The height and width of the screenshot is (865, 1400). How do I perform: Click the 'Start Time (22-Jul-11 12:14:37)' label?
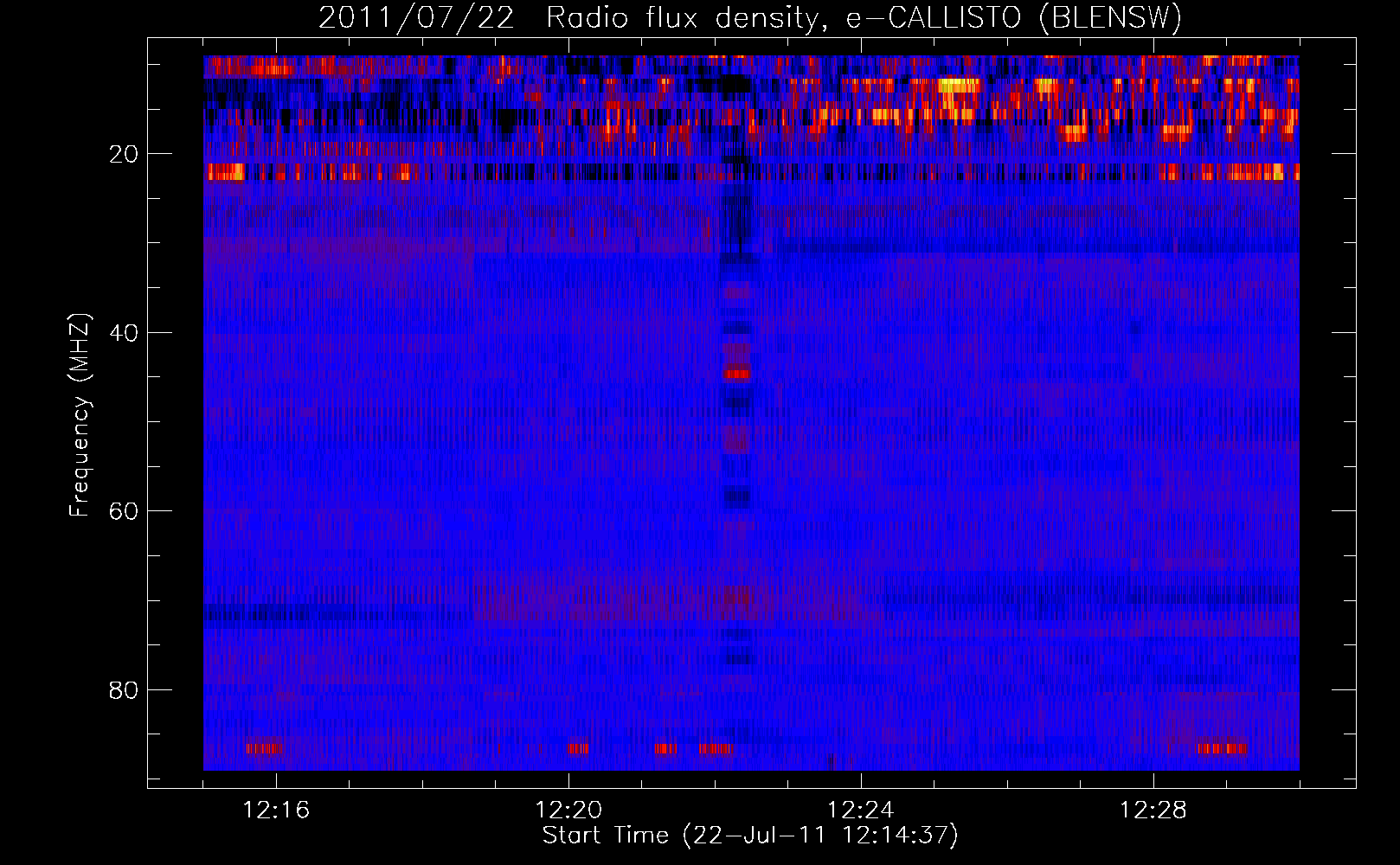click(x=750, y=836)
